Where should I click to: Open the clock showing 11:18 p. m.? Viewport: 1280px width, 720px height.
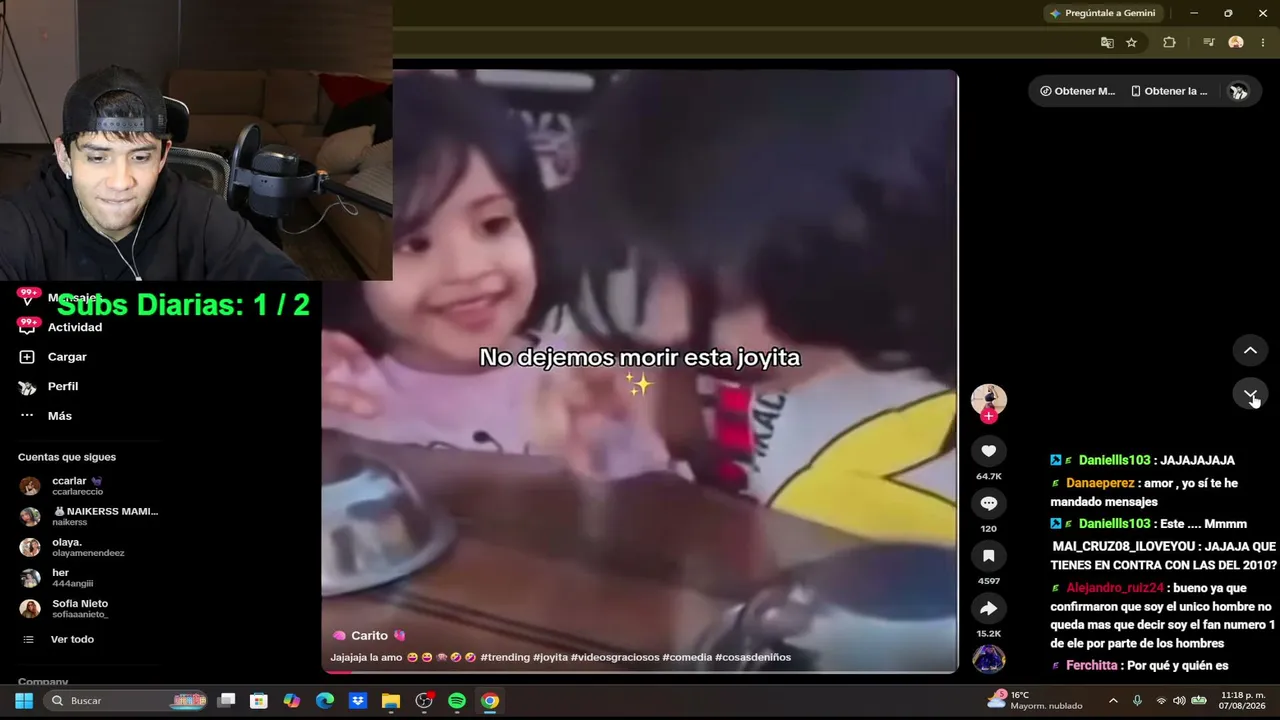pyautogui.click(x=1243, y=700)
